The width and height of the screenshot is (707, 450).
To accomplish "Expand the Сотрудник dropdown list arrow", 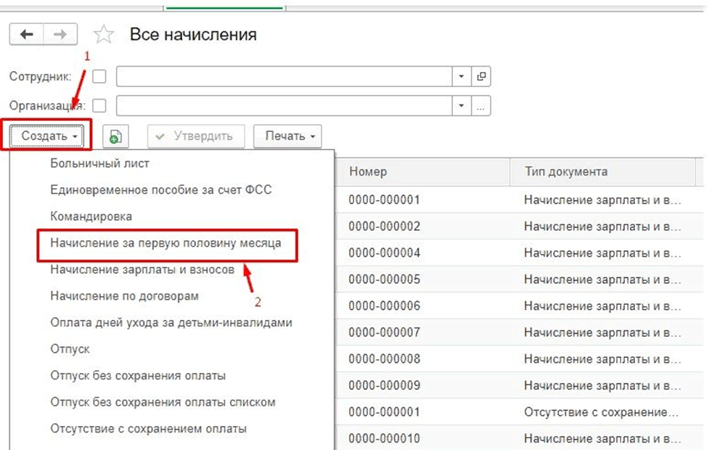I will tap(461, 76).
